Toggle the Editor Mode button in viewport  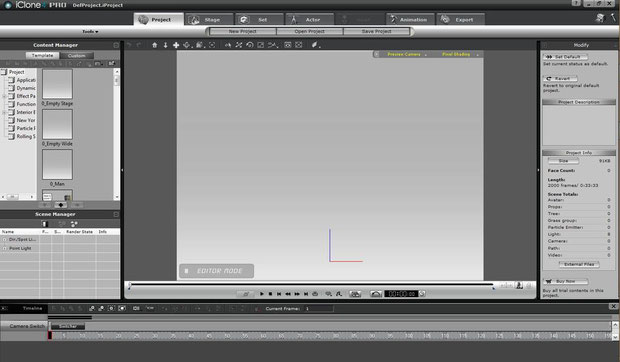click(216, 271)
